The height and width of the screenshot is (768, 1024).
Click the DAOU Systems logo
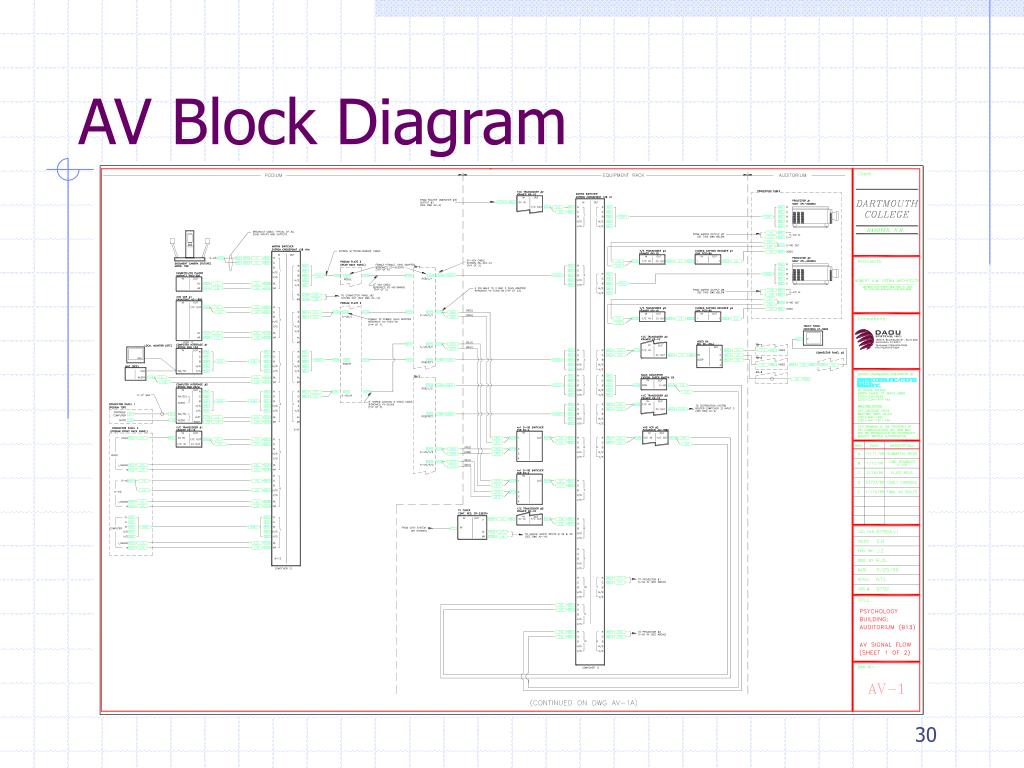tap(886, 340)
